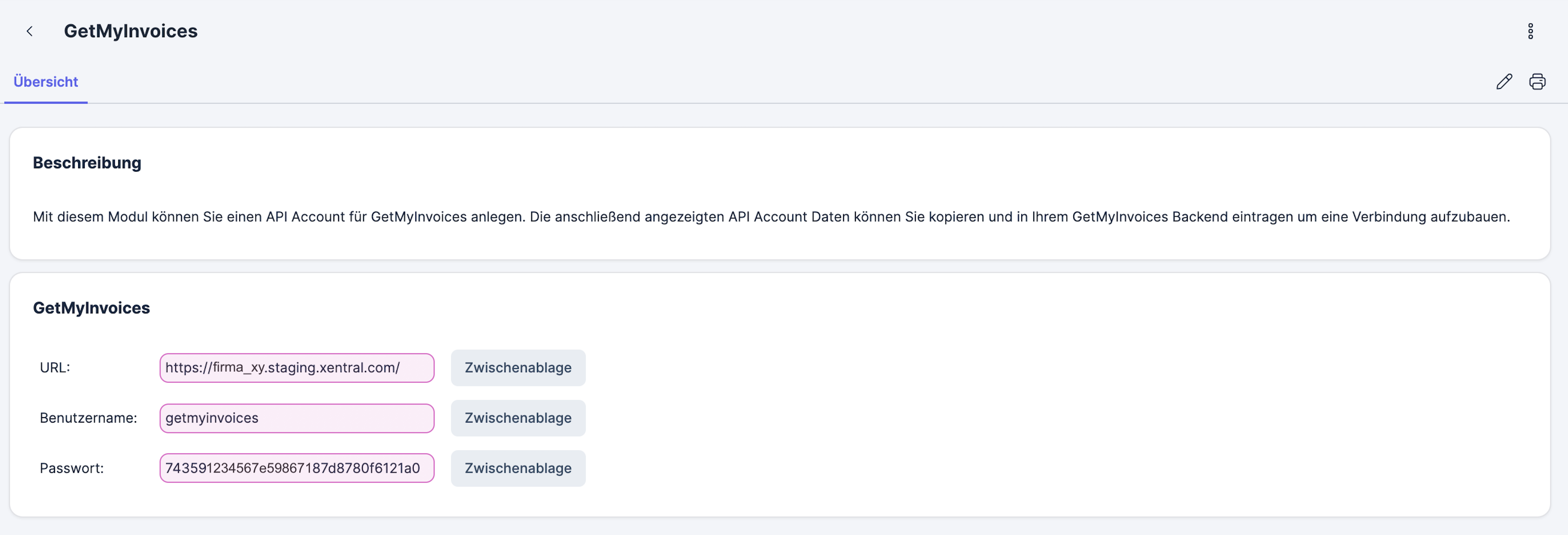This screenshot has width=1568, height=535.
Task: Copy Passwort with its Zwischenablage button
Action: (x=518, y=468)
